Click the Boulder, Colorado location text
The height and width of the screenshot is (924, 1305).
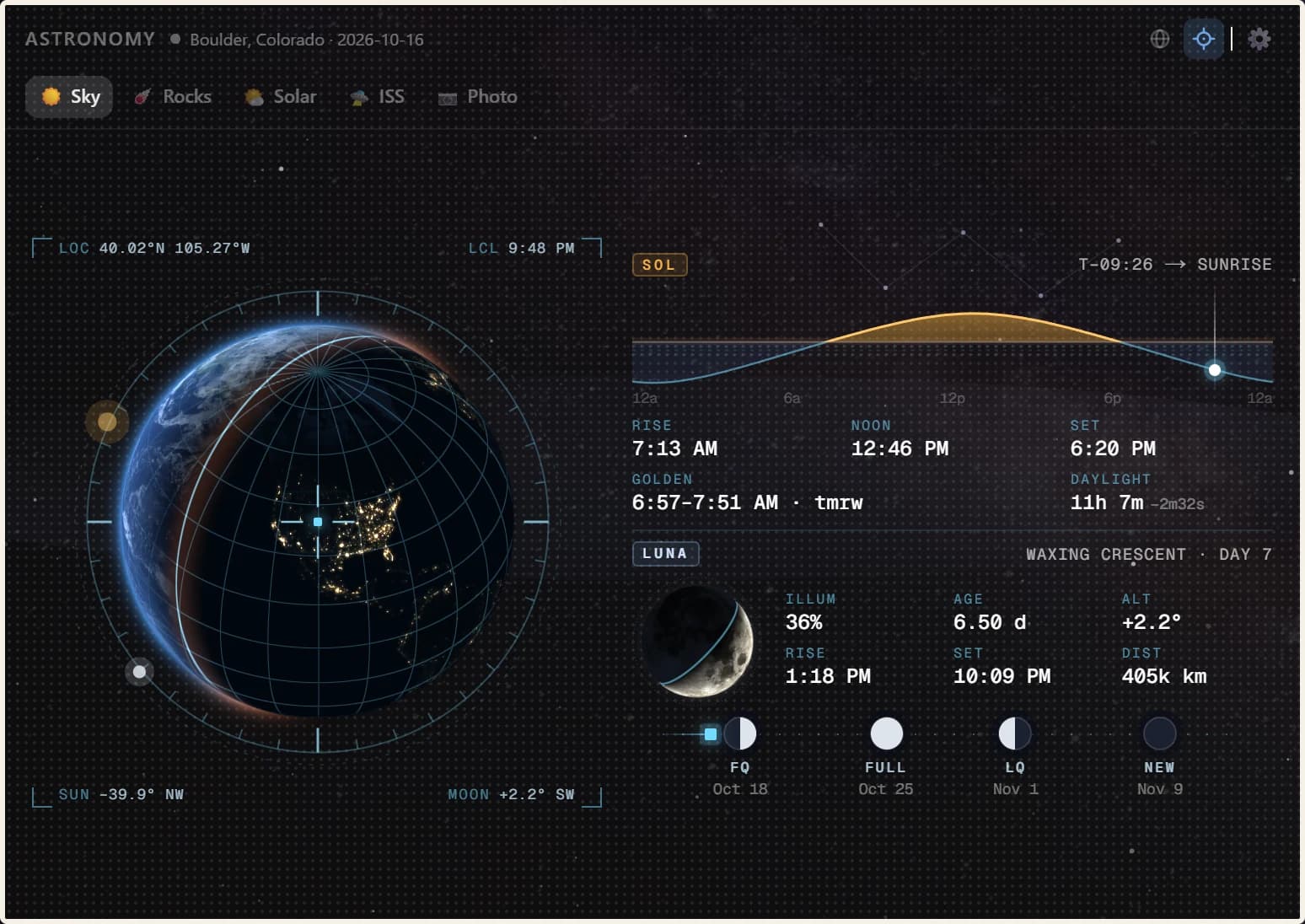click(257, 40)
